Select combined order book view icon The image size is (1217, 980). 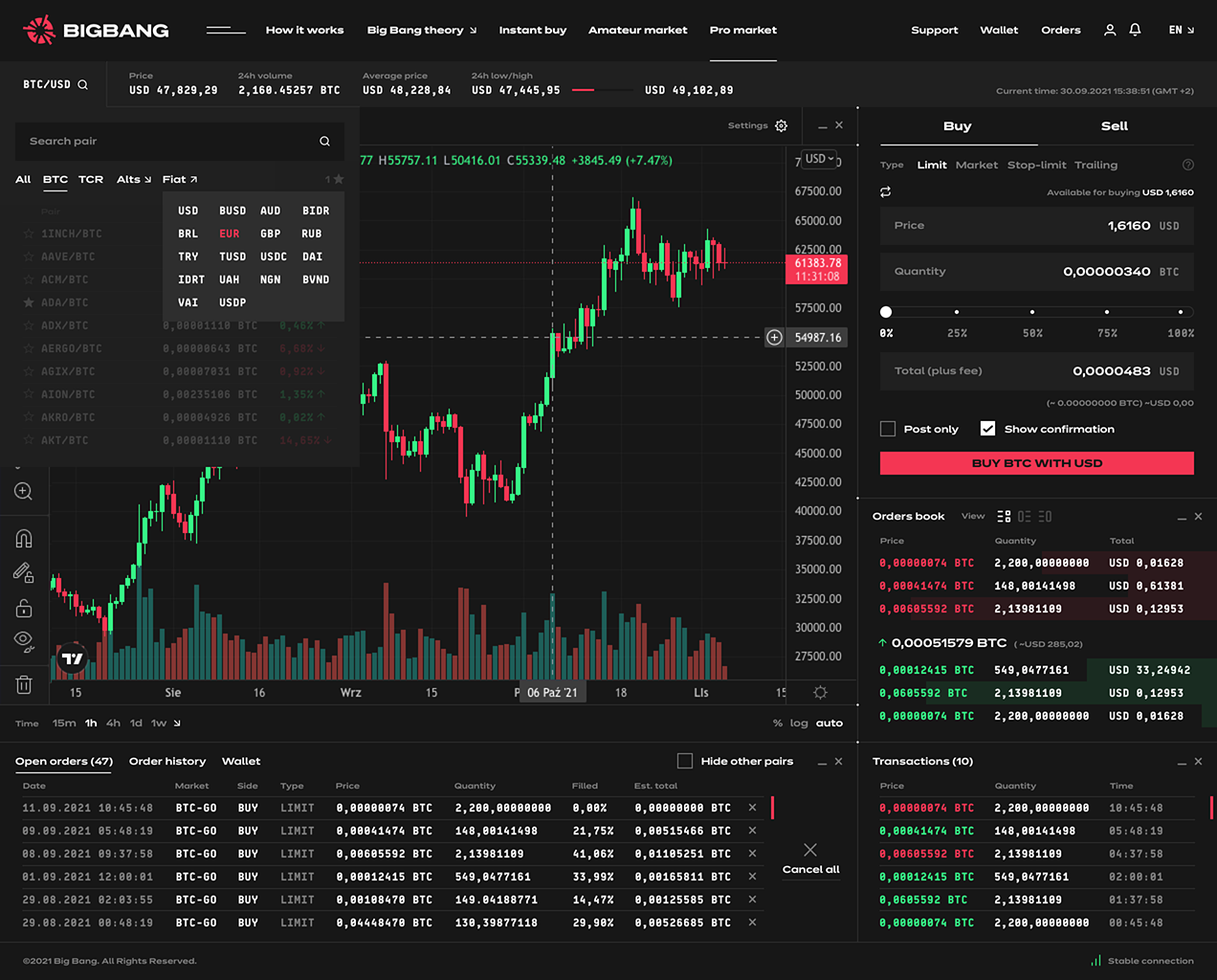(1004, 516)
